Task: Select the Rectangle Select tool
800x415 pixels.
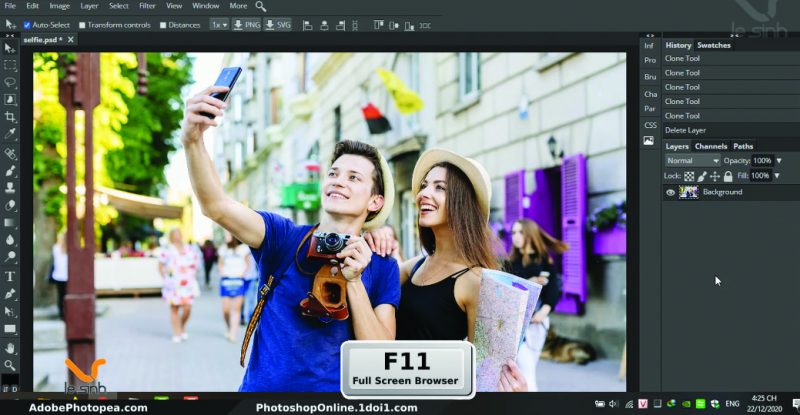Action: [10, 65]
